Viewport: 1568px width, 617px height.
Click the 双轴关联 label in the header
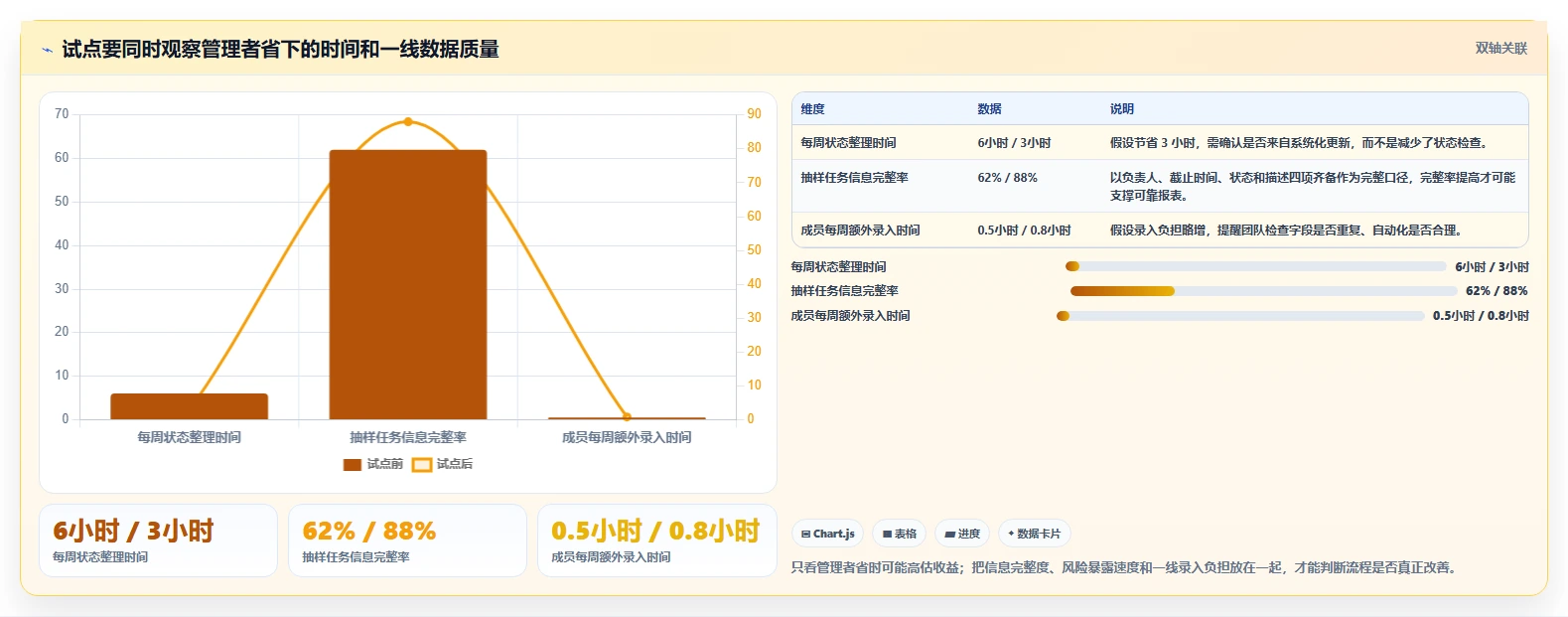1500,49
